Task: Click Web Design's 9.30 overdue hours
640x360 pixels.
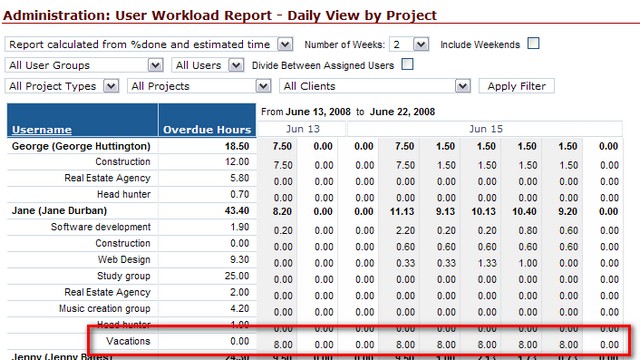Action: 240,260
